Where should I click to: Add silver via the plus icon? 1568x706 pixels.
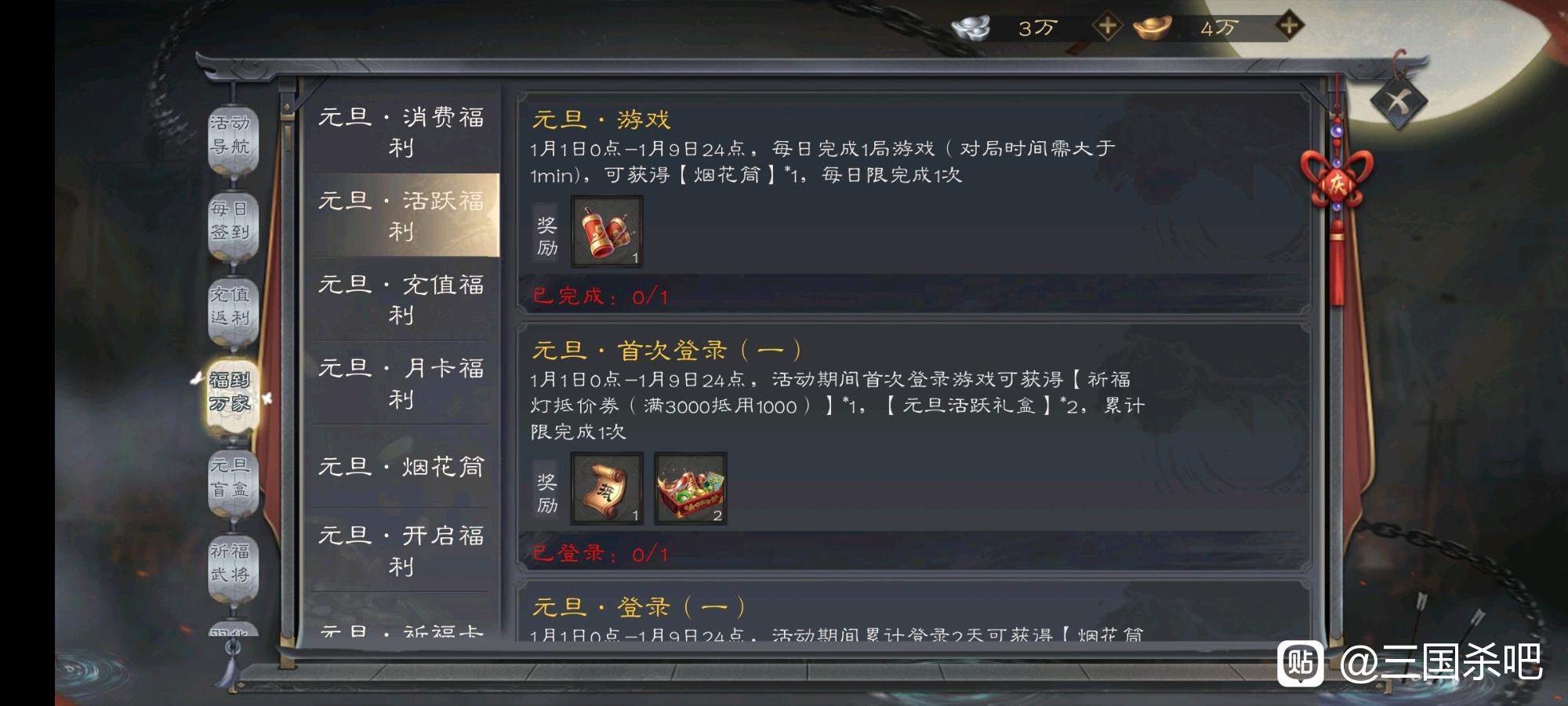[1107, 27]
